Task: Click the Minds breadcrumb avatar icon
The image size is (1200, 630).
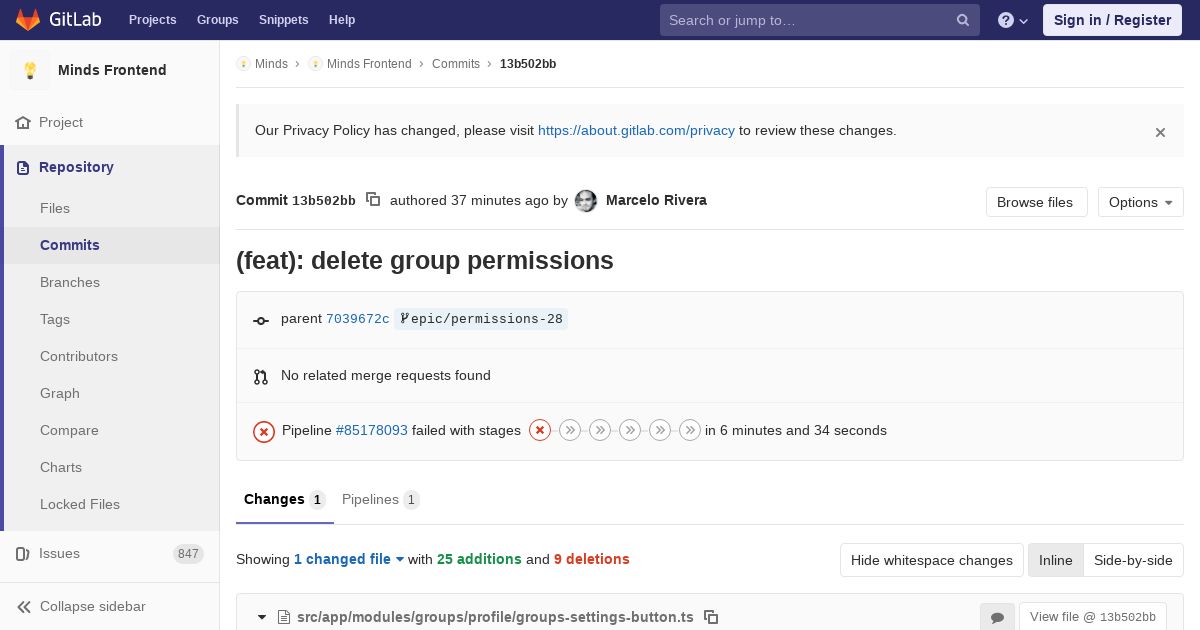Action: (x=243, y=64)
